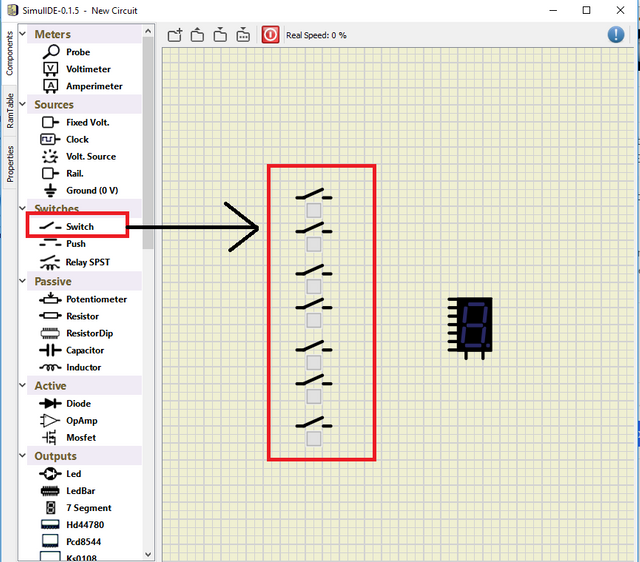Click the Save Circuit As toolbar icon

coord(243,35)
